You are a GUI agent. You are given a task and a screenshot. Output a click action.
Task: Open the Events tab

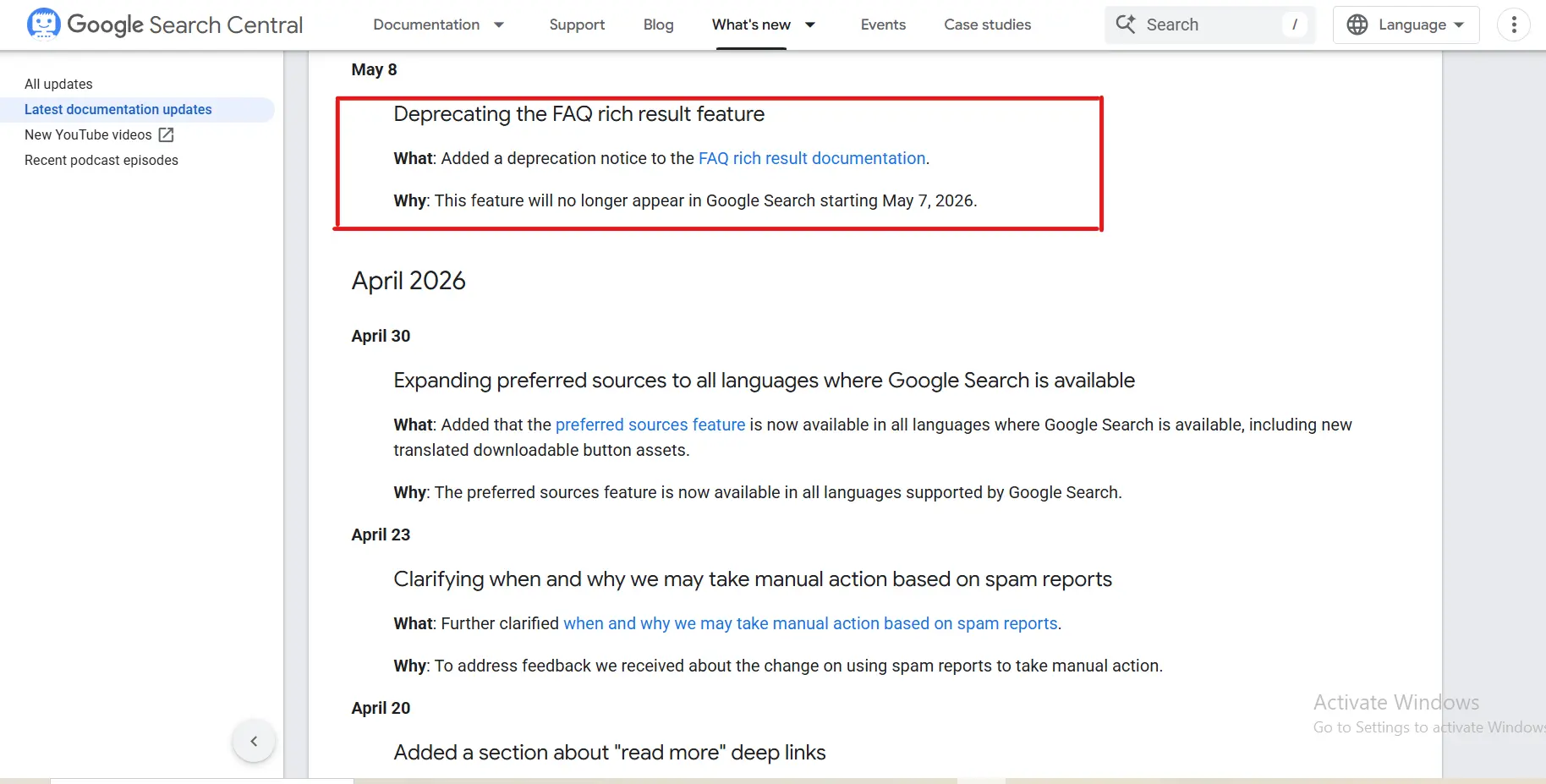click(x=883, y=25)
